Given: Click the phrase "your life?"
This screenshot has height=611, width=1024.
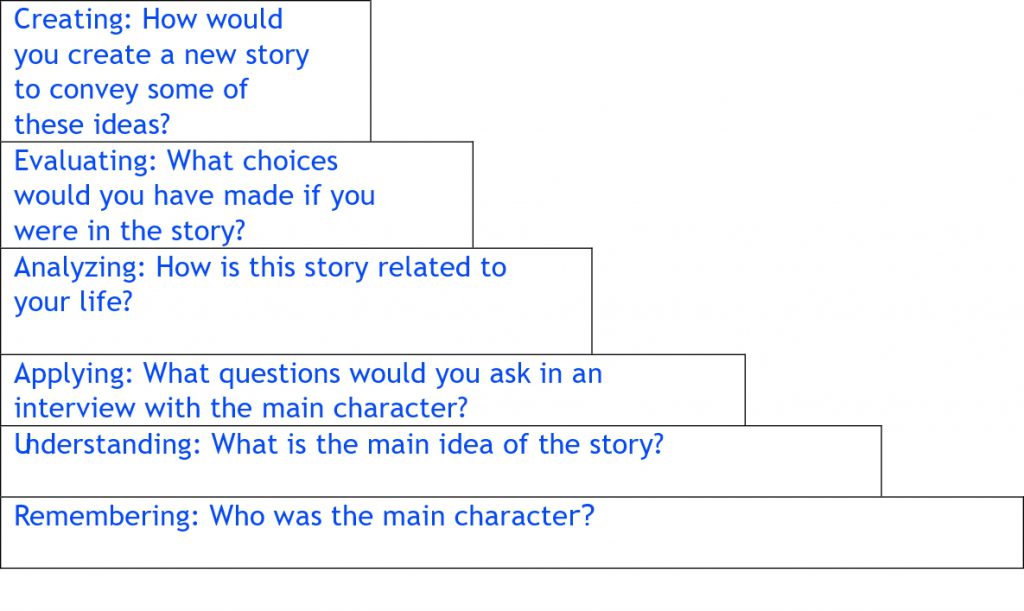Looking at the screenshot, I should click(x=73, y=303).
